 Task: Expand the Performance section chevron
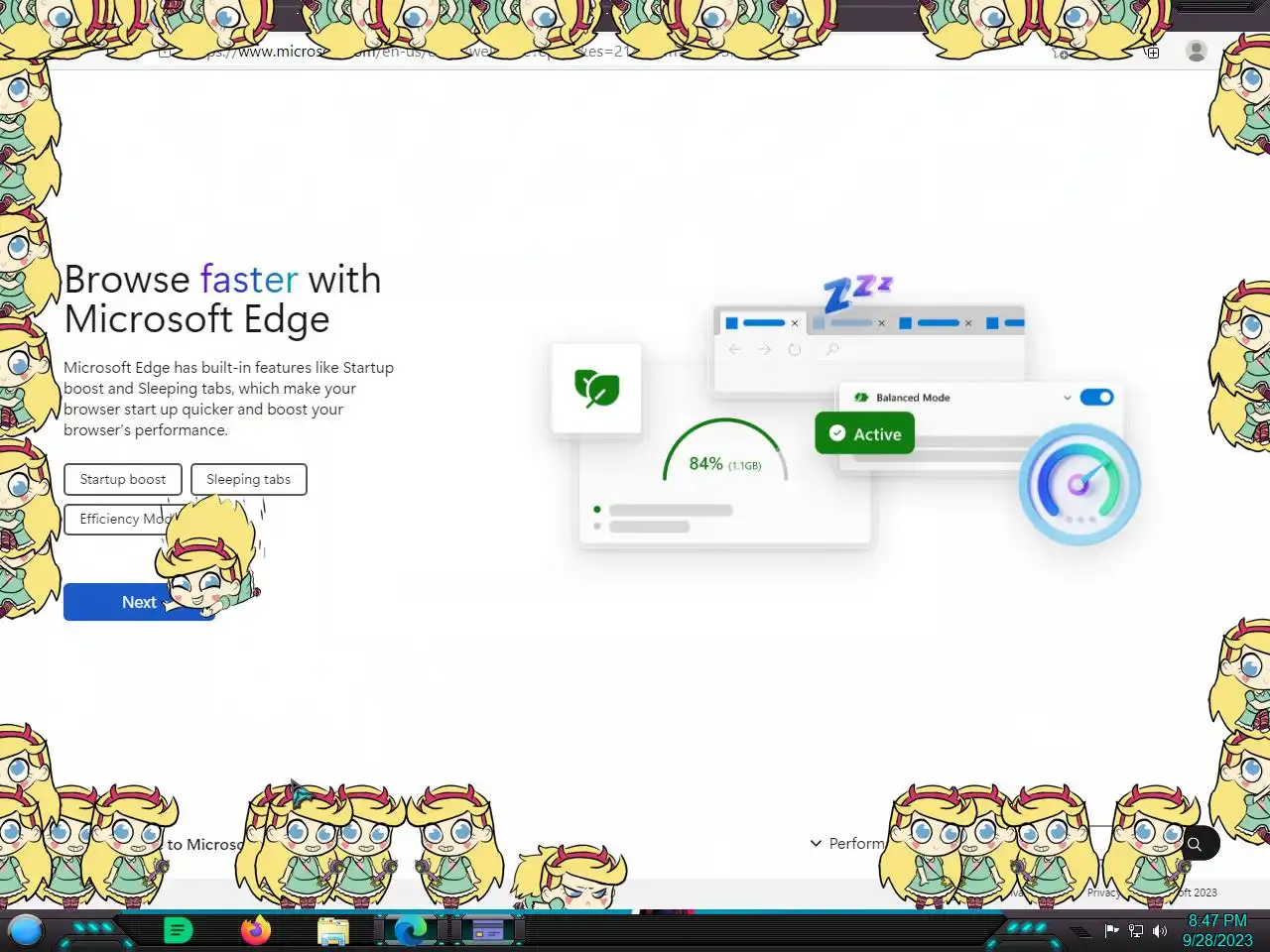(x=816, y=843)
